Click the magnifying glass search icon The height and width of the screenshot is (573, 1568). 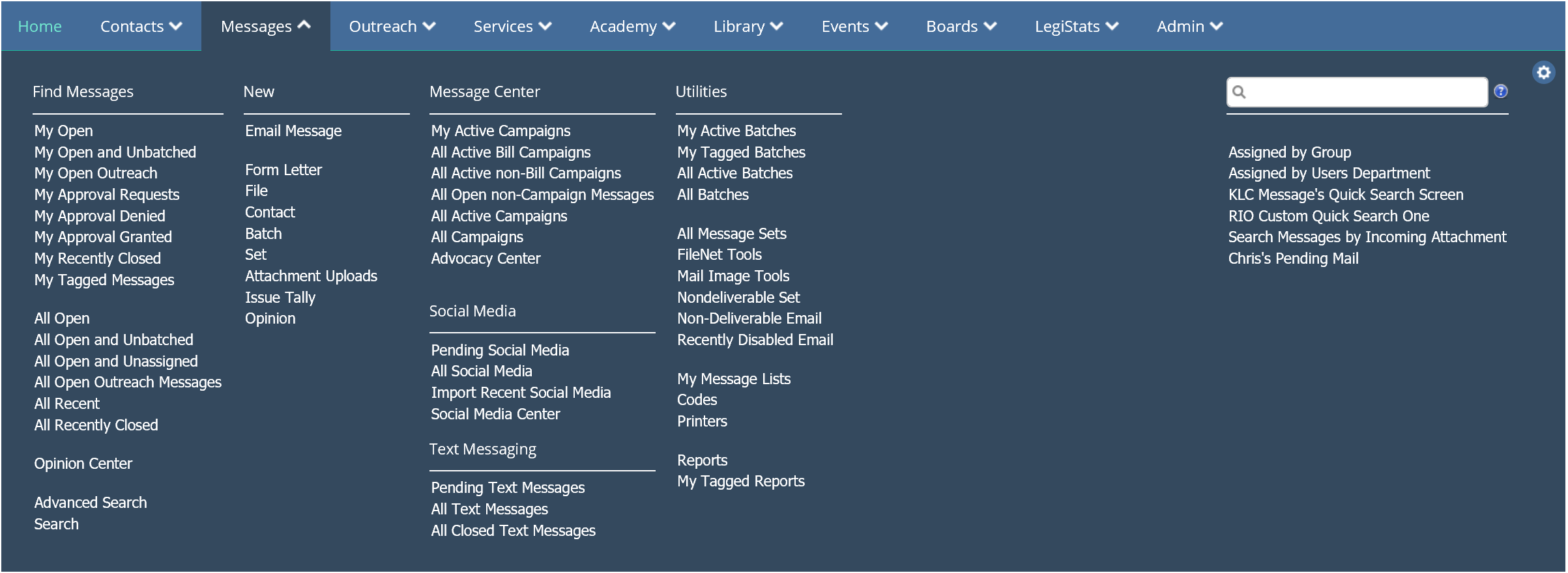[1239, 92]
